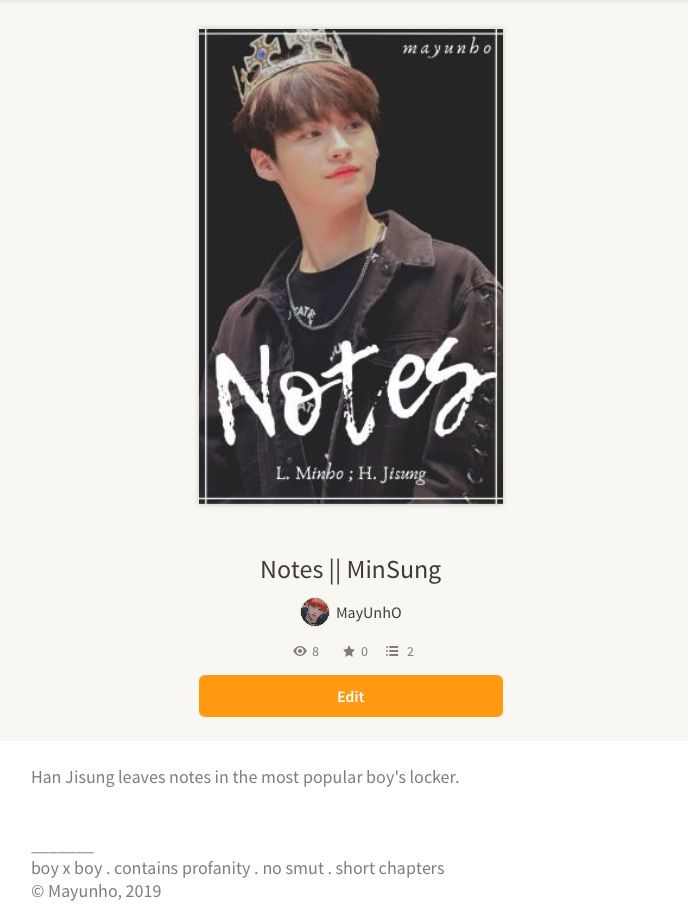Click the chapters count number 2
The width and height of the screenshot is (688, 908).
(x=410, y=651)
